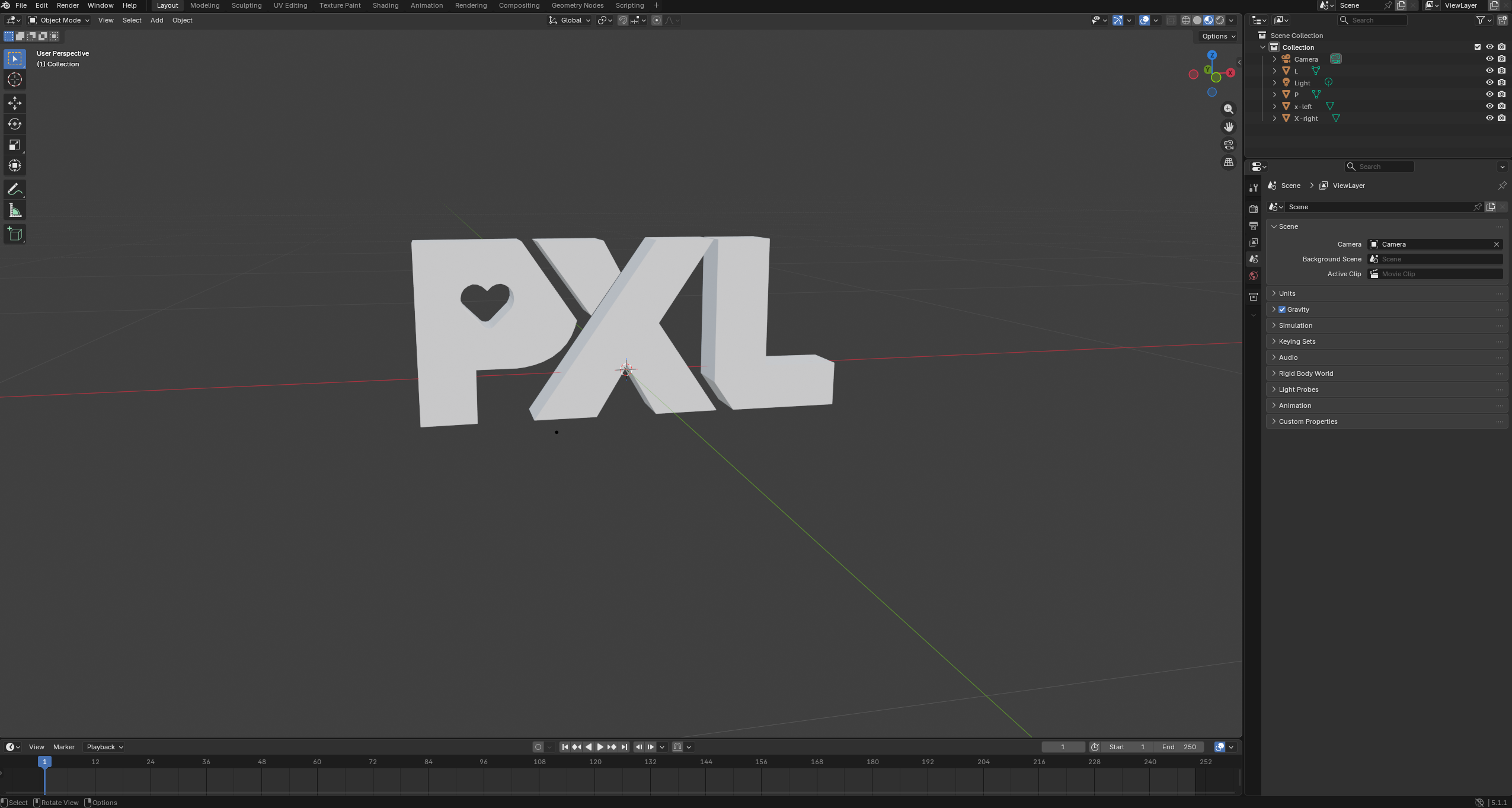This screenshot has width=1512, height=808.
Task: Switch perspective/orthographic grid icon
Action: pos(1229,162)
